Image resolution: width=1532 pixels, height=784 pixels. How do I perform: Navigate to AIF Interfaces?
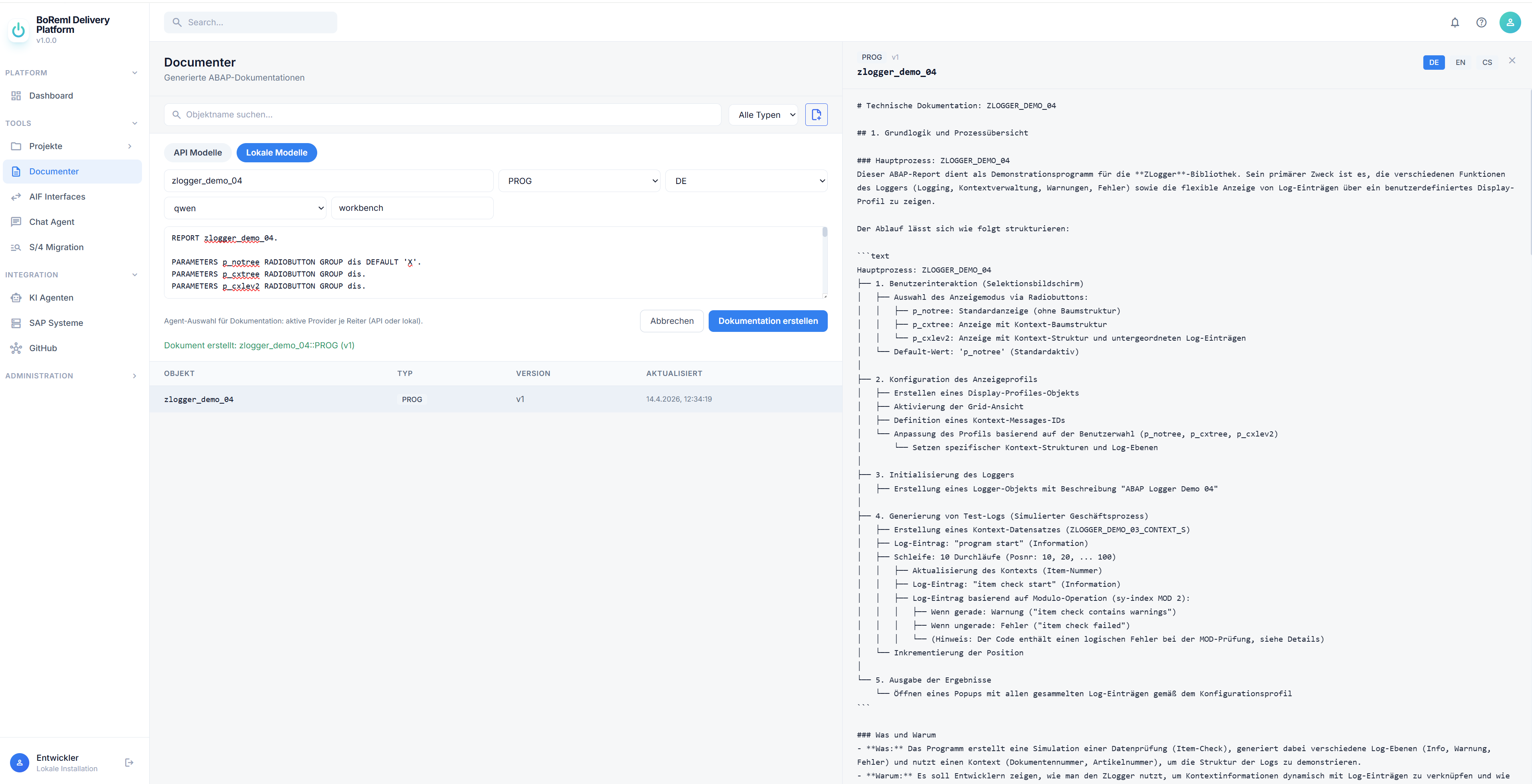[73, 197]
